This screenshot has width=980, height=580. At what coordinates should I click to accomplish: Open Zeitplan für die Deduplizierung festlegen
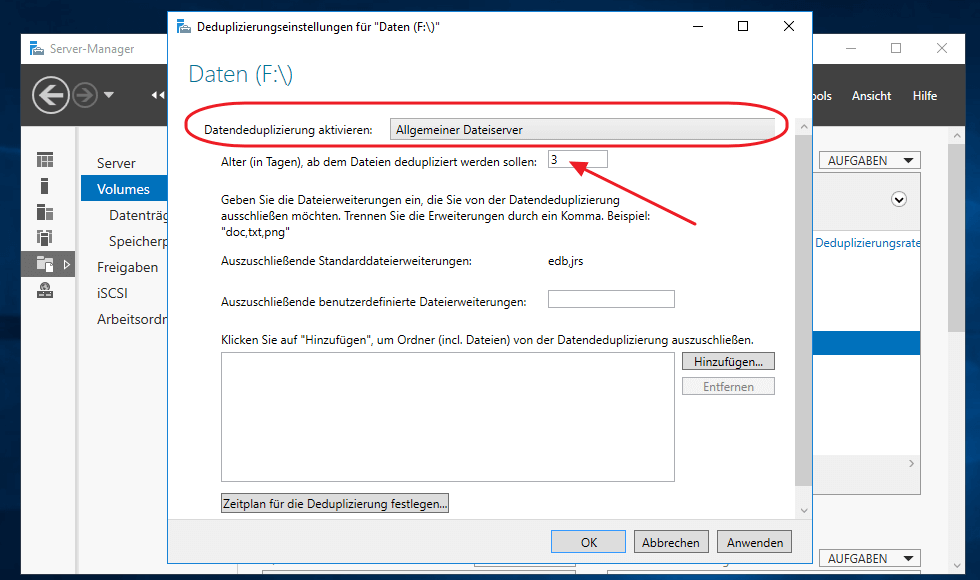point(334,503)
